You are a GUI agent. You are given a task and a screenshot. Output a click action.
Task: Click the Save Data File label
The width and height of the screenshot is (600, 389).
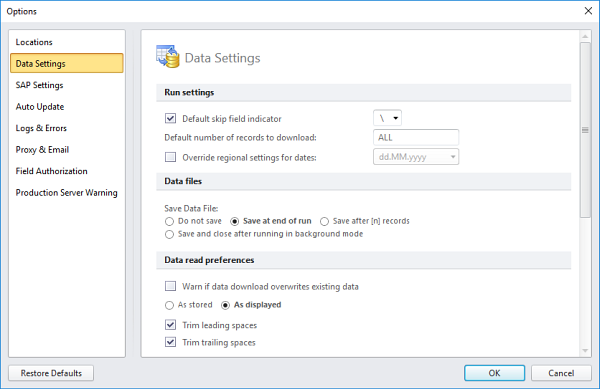click(191, 208)
